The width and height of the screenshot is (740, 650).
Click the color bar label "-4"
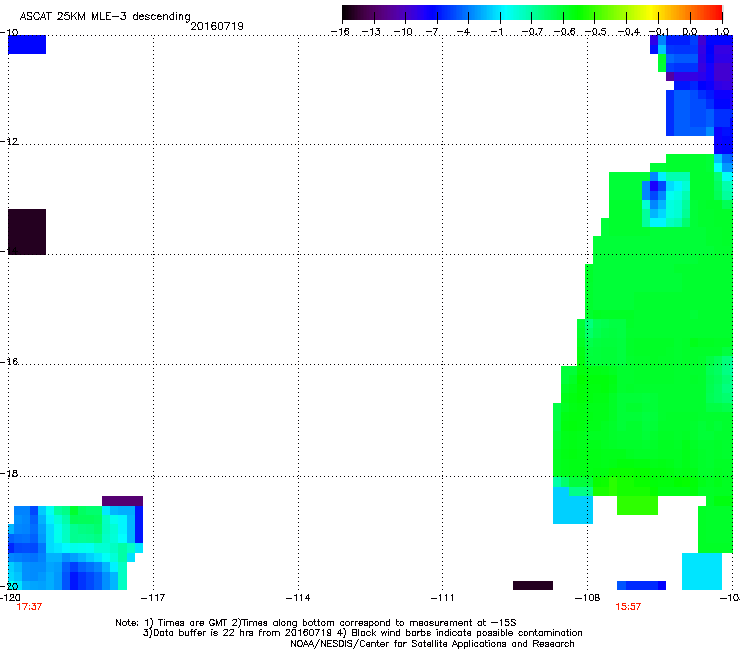464,32
